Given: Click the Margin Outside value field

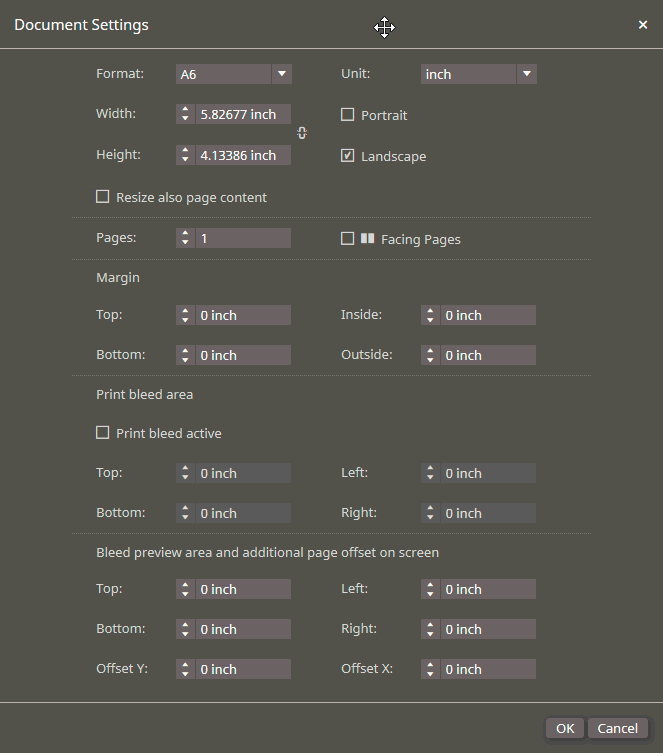Looking at the screenshot, I should coord(488,355).
